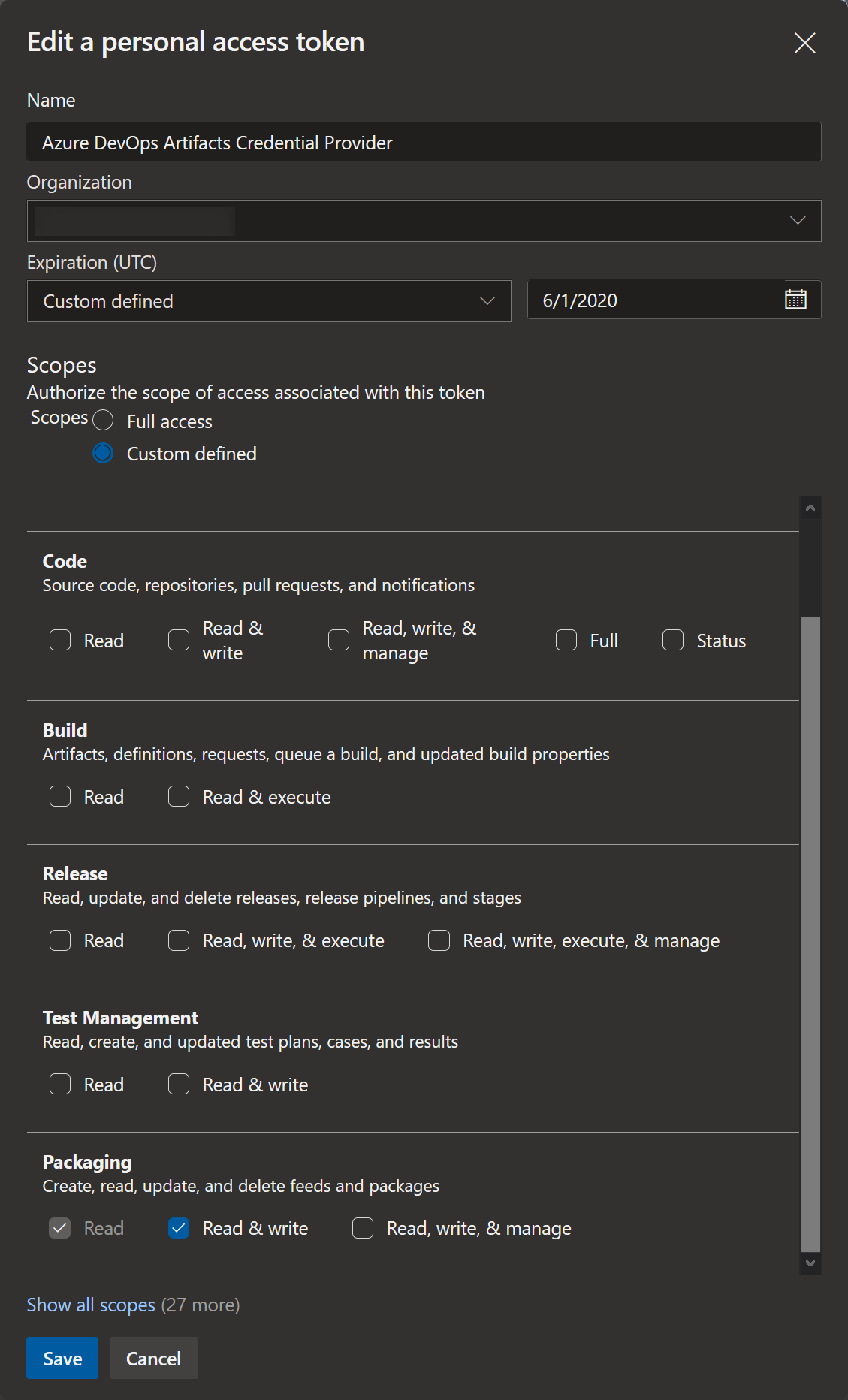Screen dimensions: 848x1400
Task: Check Code Full scope
Action: [566, 640]
